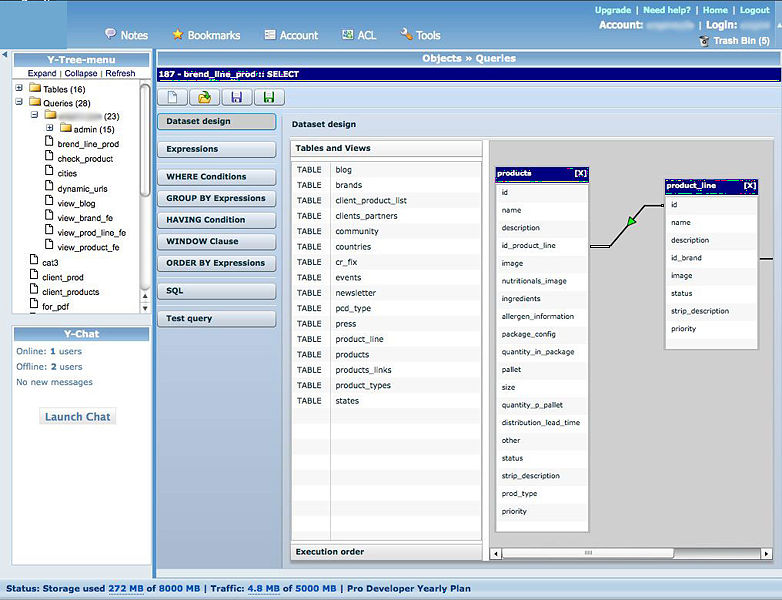Collapse the Queries folder node
Image resolution: width=782 pixels, height=600 pixels.
coord(19,102)
